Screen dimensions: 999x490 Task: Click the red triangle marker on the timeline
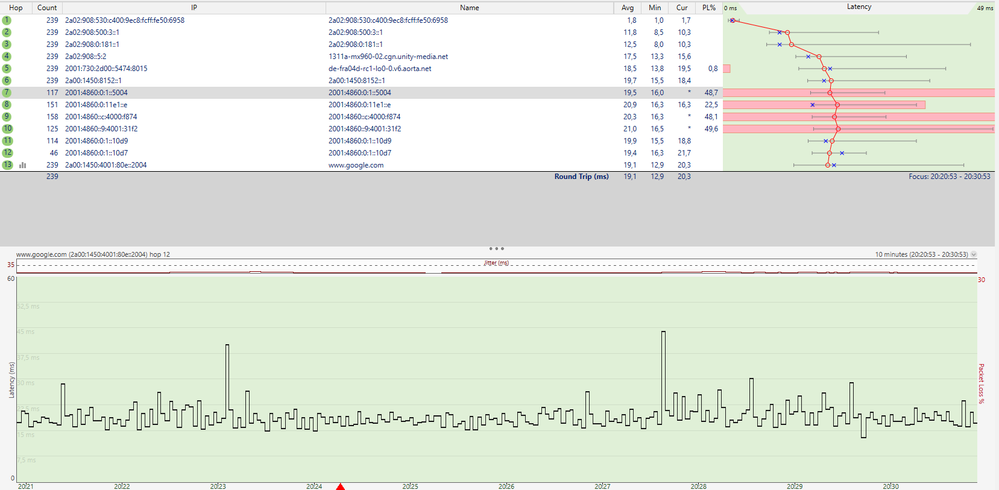click(x=341, y=486)
